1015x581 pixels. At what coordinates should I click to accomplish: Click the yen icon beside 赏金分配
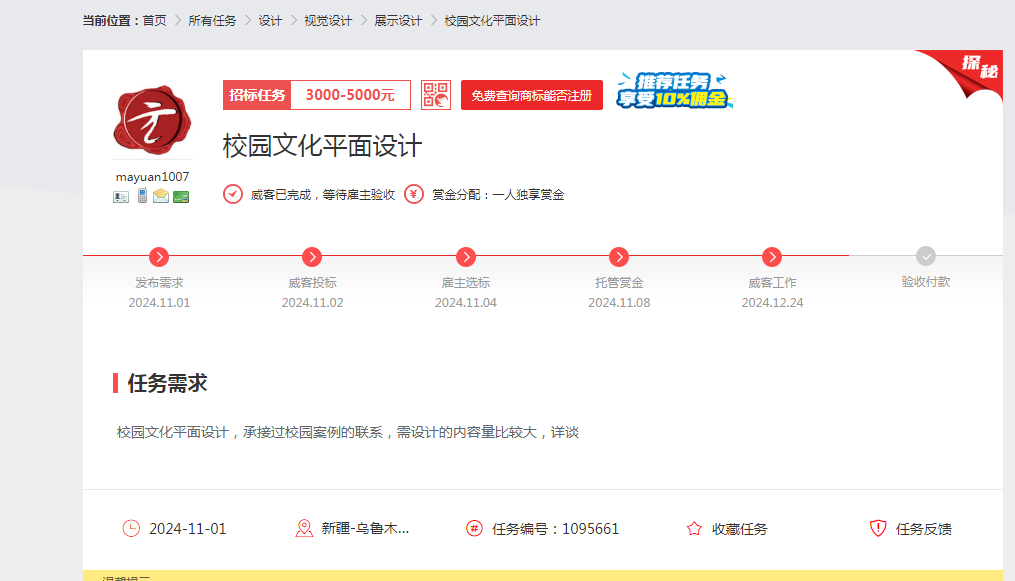pyautogui.click(x=414, y=194)
